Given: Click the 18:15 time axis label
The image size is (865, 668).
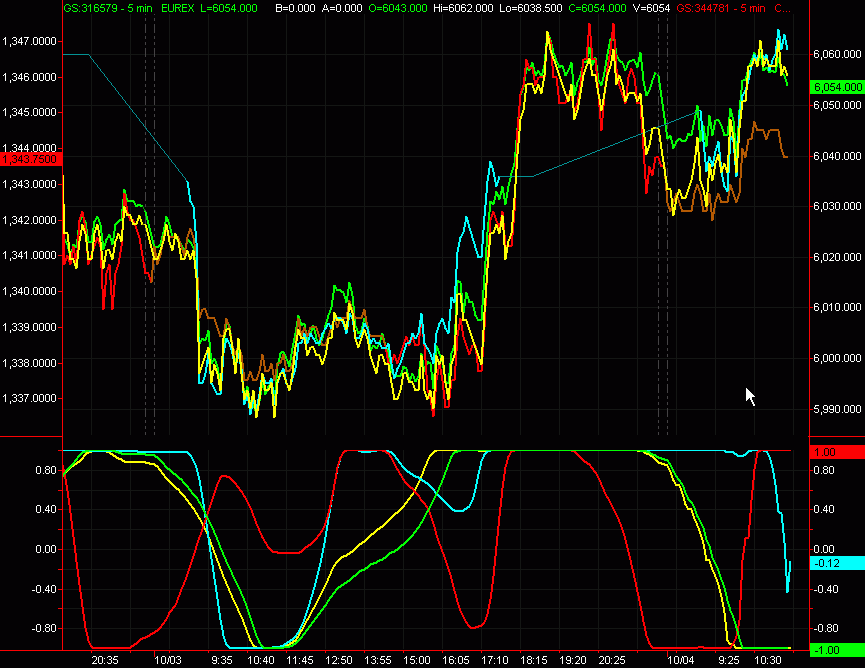Looking at the screenshot, I should (x=534, y=660).
